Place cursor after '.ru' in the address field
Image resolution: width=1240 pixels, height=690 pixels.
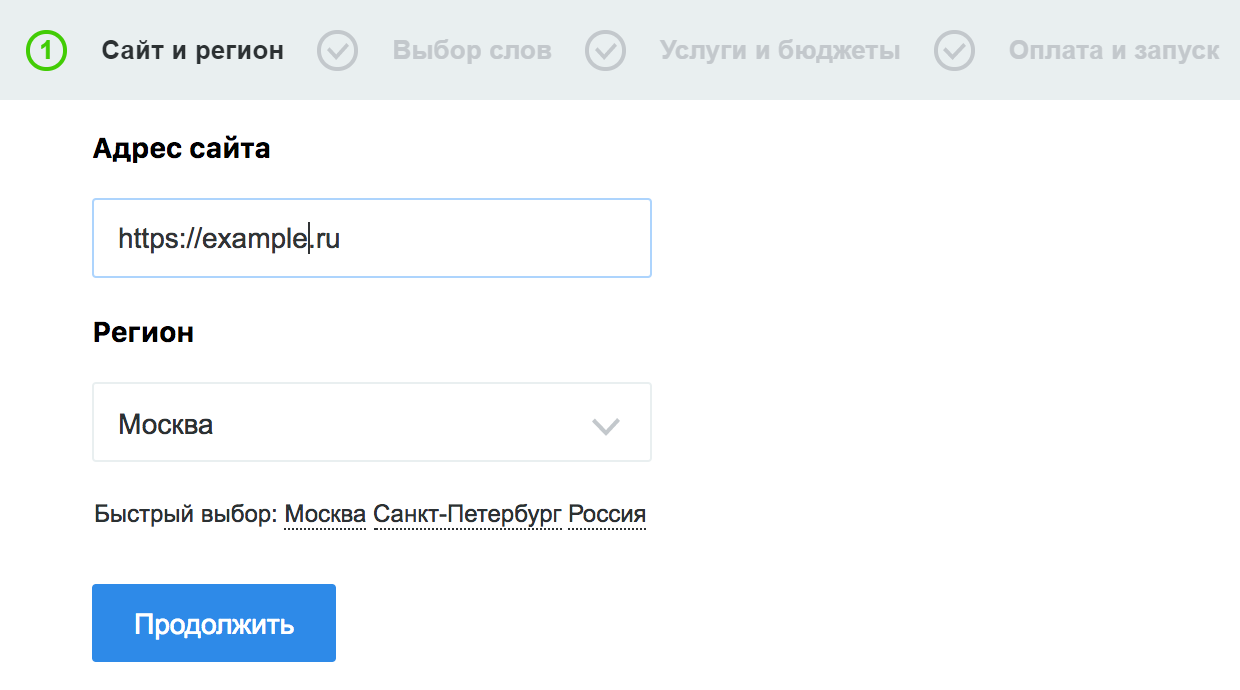click(x=342, y=239)
